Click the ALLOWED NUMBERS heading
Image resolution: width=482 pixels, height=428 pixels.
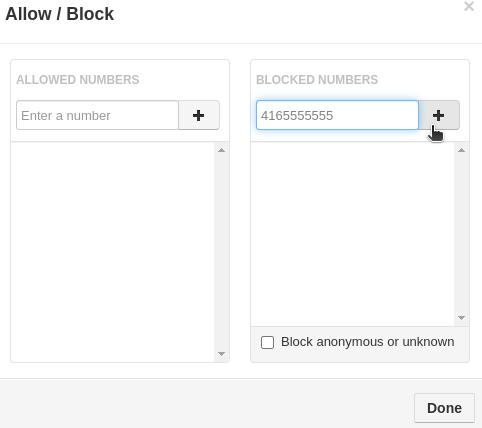78,80
